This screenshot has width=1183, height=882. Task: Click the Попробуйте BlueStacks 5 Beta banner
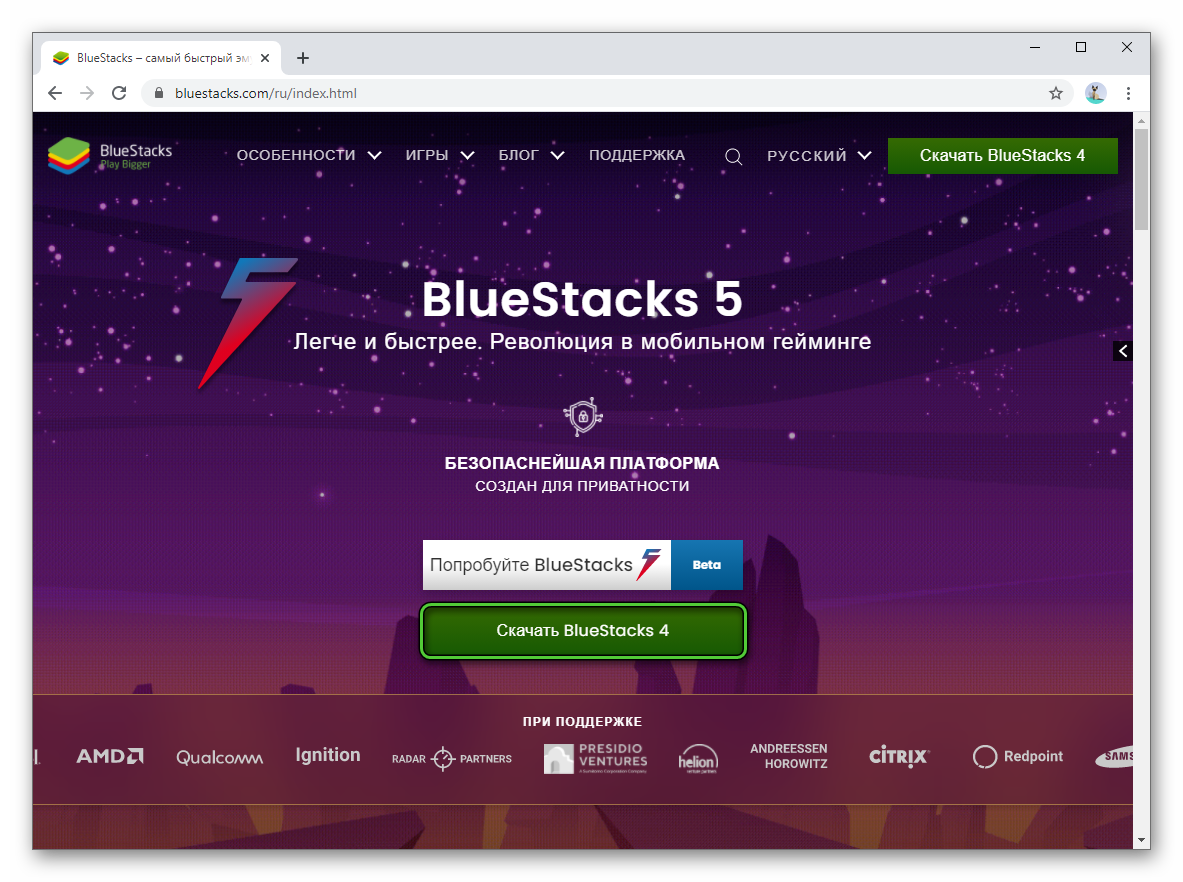click(582, 565)
